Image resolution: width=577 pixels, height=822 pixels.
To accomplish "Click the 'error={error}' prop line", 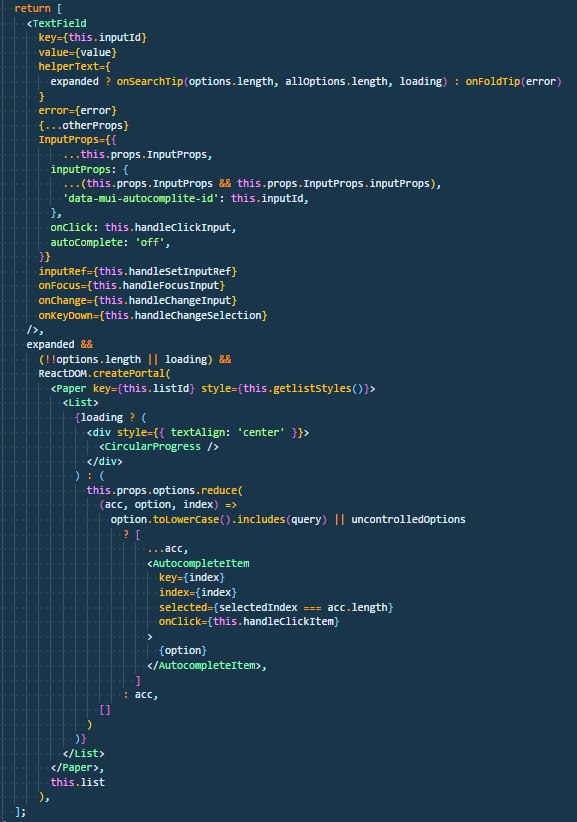I will point(78,111).
